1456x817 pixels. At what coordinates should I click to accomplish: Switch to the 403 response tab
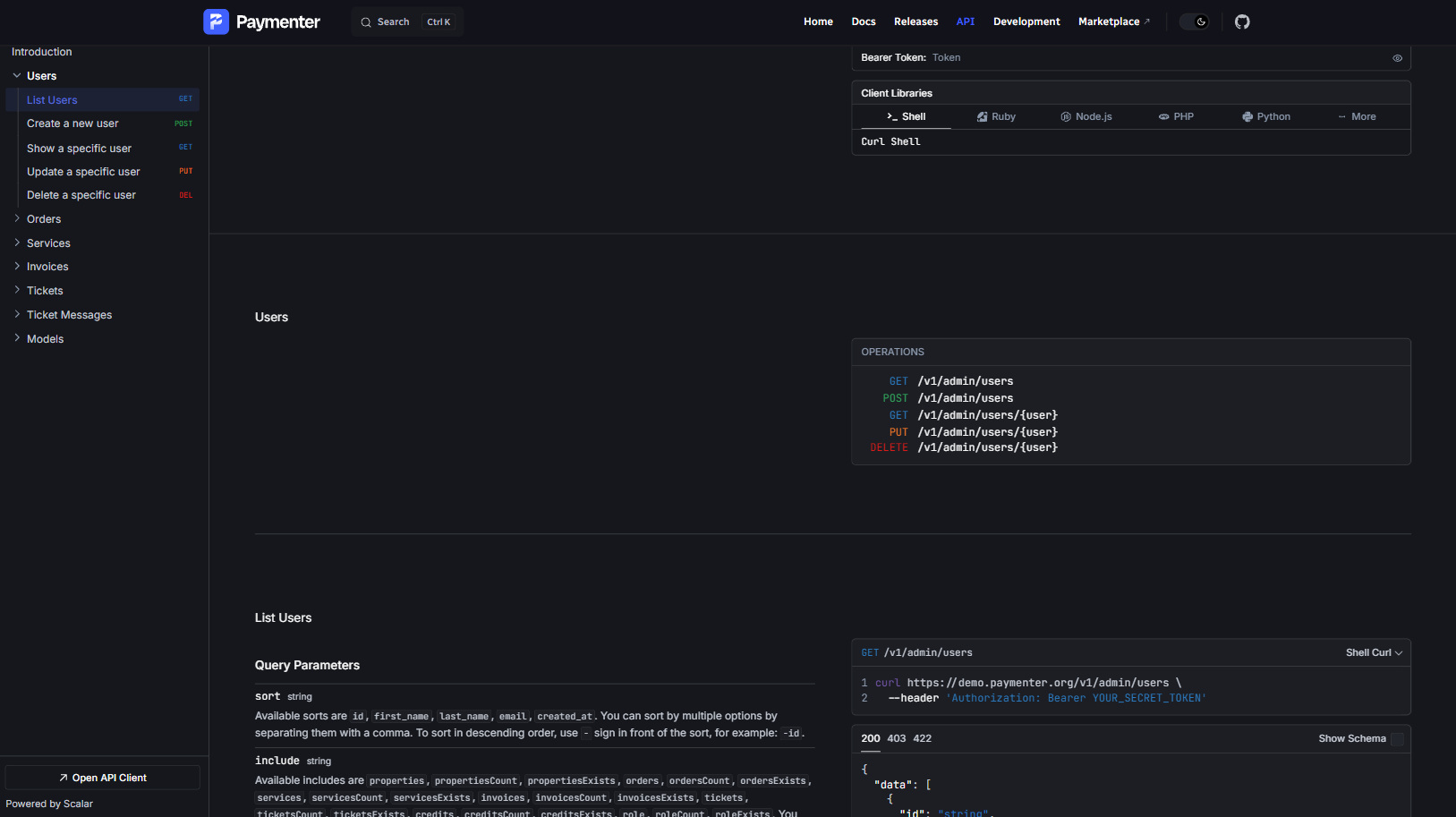896,739
